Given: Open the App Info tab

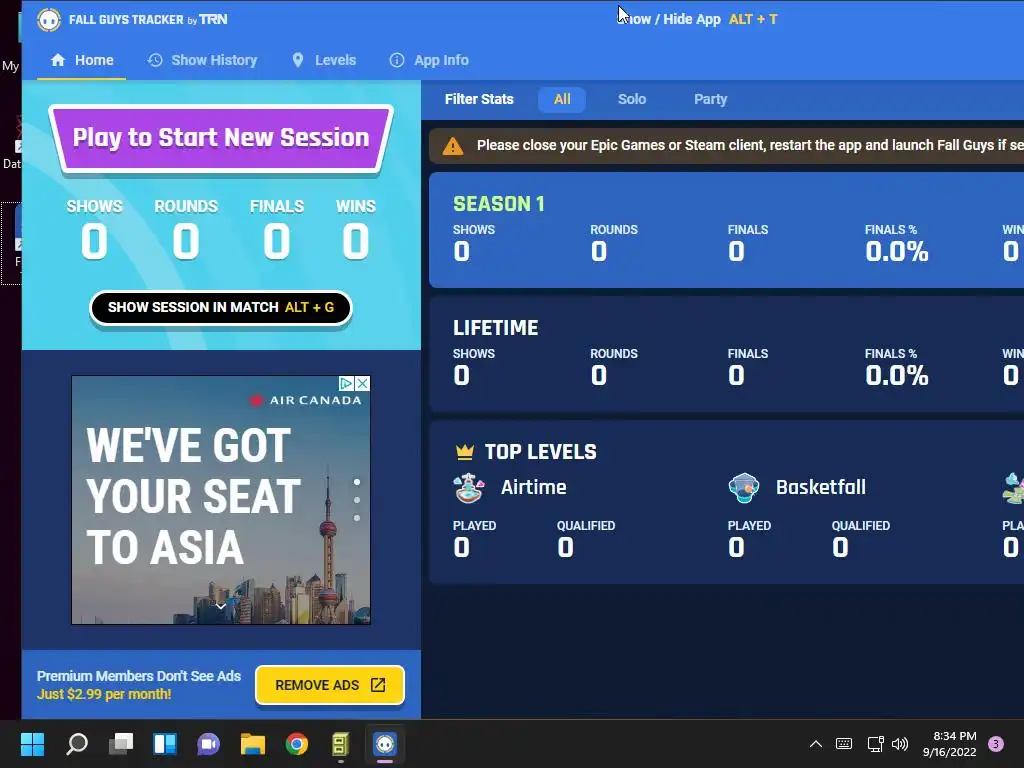Looking at the screenshot, I should pyautogui.click(x=429, y=60).
